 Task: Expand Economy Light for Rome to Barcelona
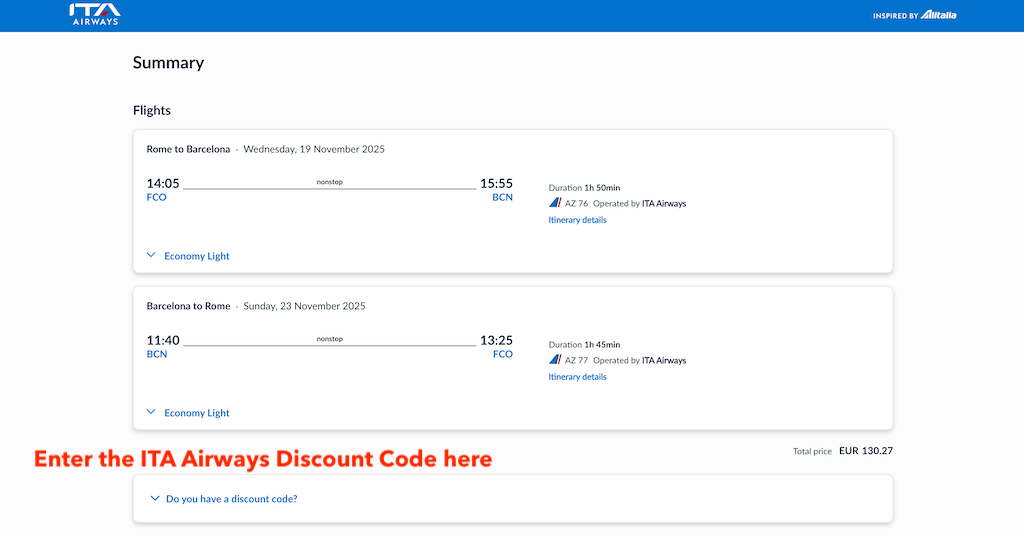click(188, 256)
